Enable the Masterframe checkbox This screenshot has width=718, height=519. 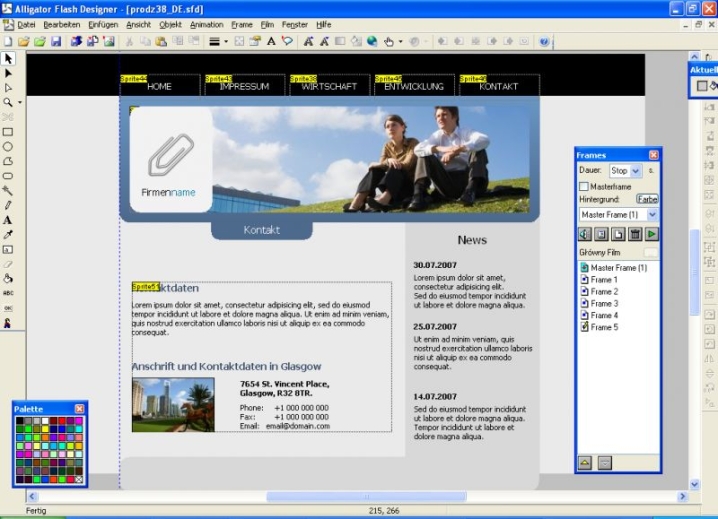coord(584,186)
